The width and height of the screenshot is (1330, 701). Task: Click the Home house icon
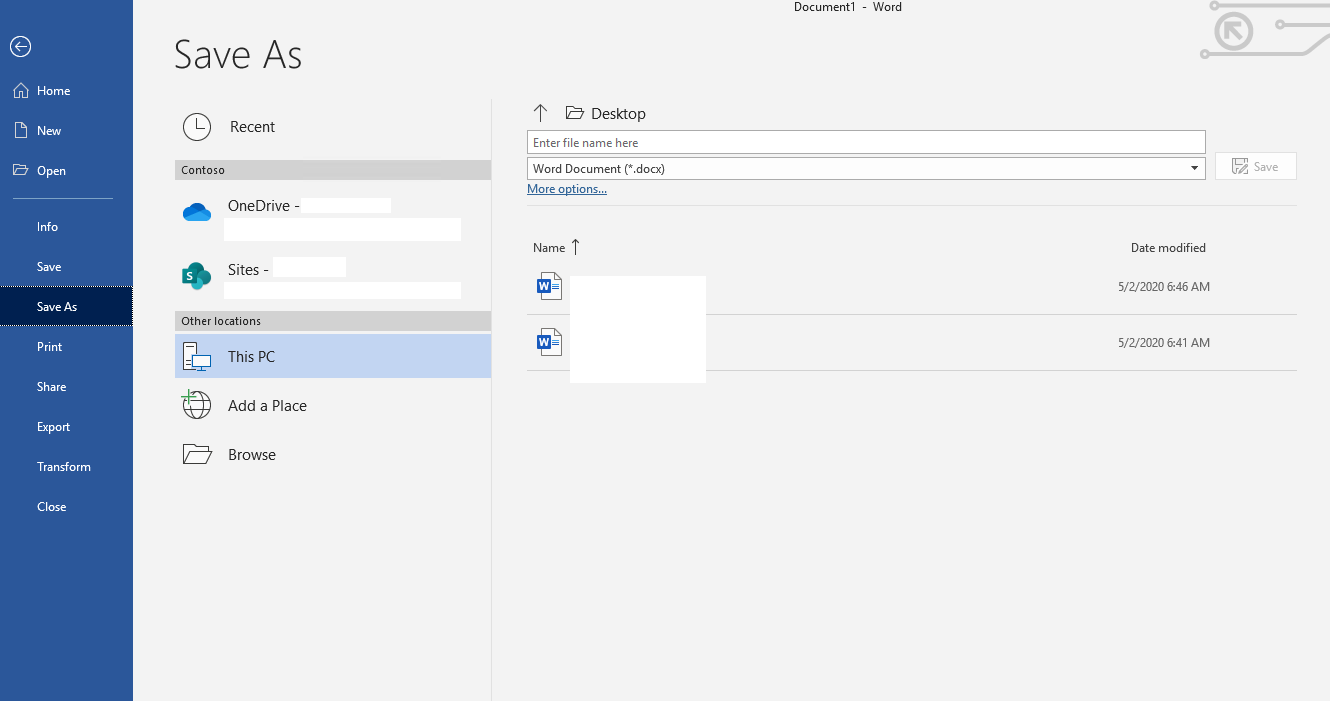point(20,90)
